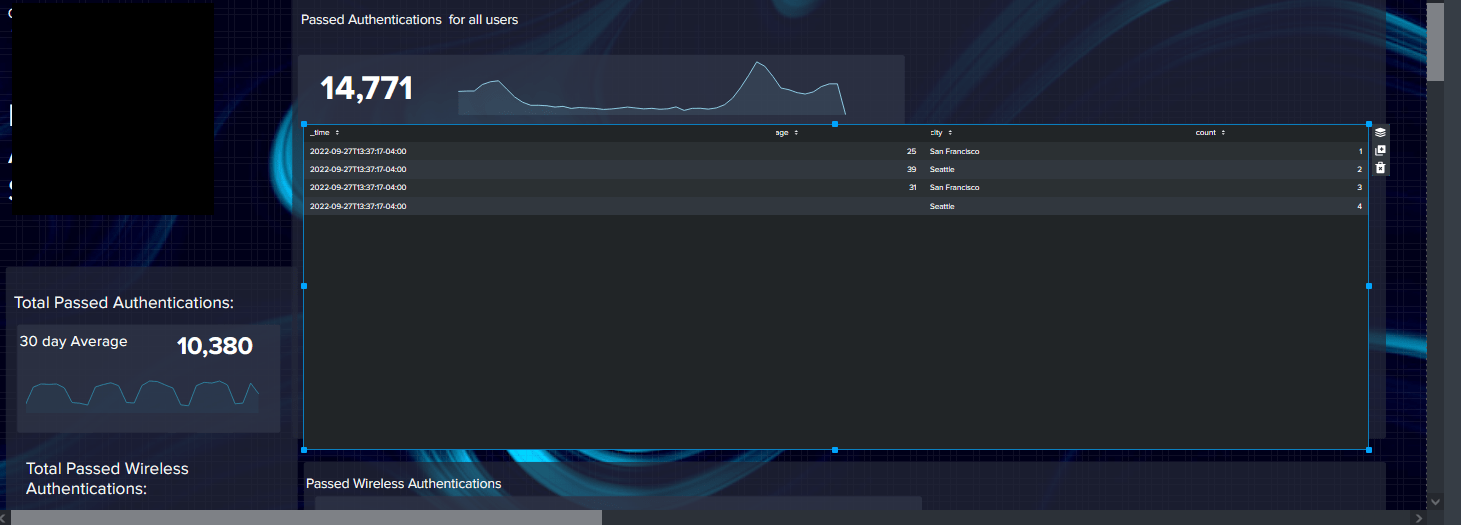Click the left-middle edge handle of the table
Screen dimensions: 1461x525
coord(304,286)
